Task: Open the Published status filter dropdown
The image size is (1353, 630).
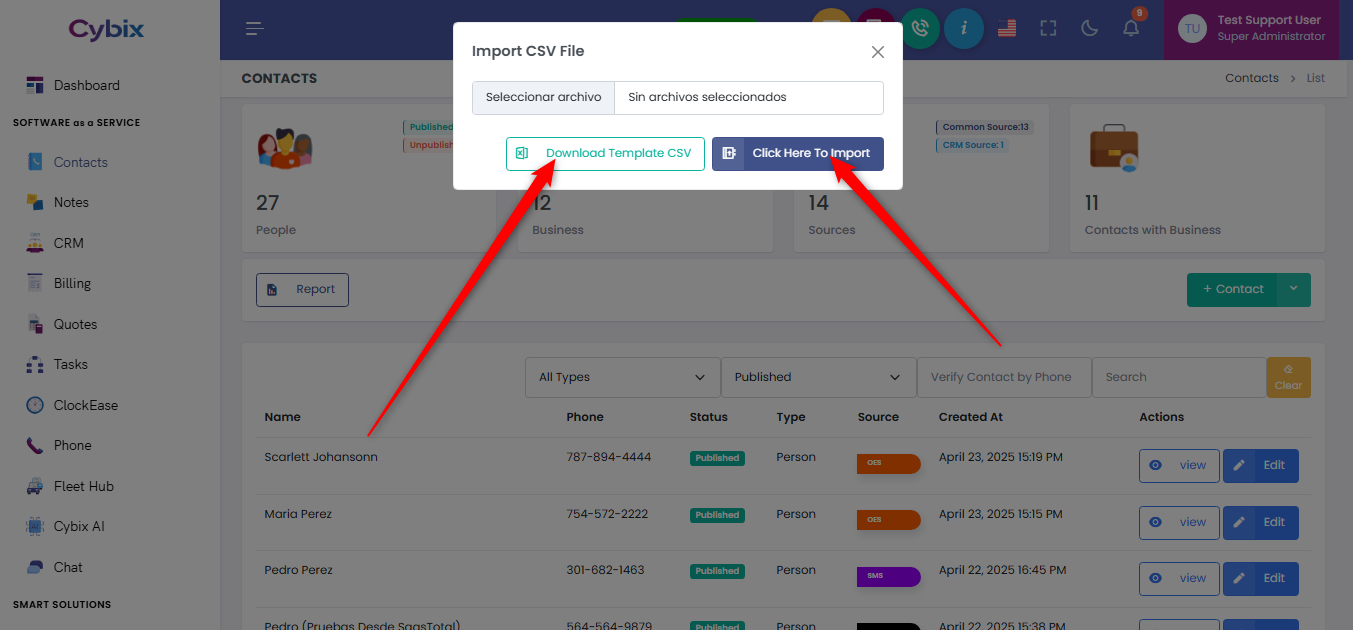Action: point(818,377)
